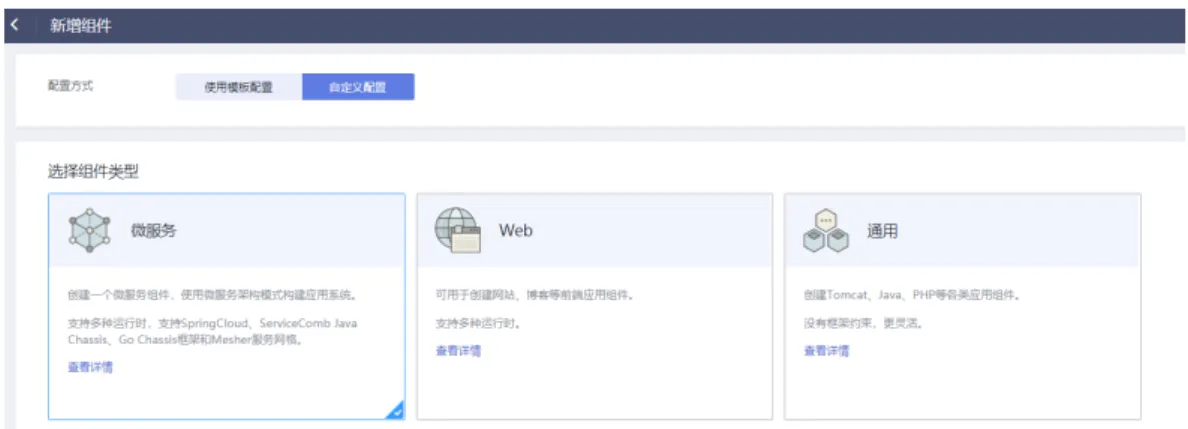Click the blue checkmark on 微服务 card
This screenshot has width=1188, height=429.
(395, 411)
